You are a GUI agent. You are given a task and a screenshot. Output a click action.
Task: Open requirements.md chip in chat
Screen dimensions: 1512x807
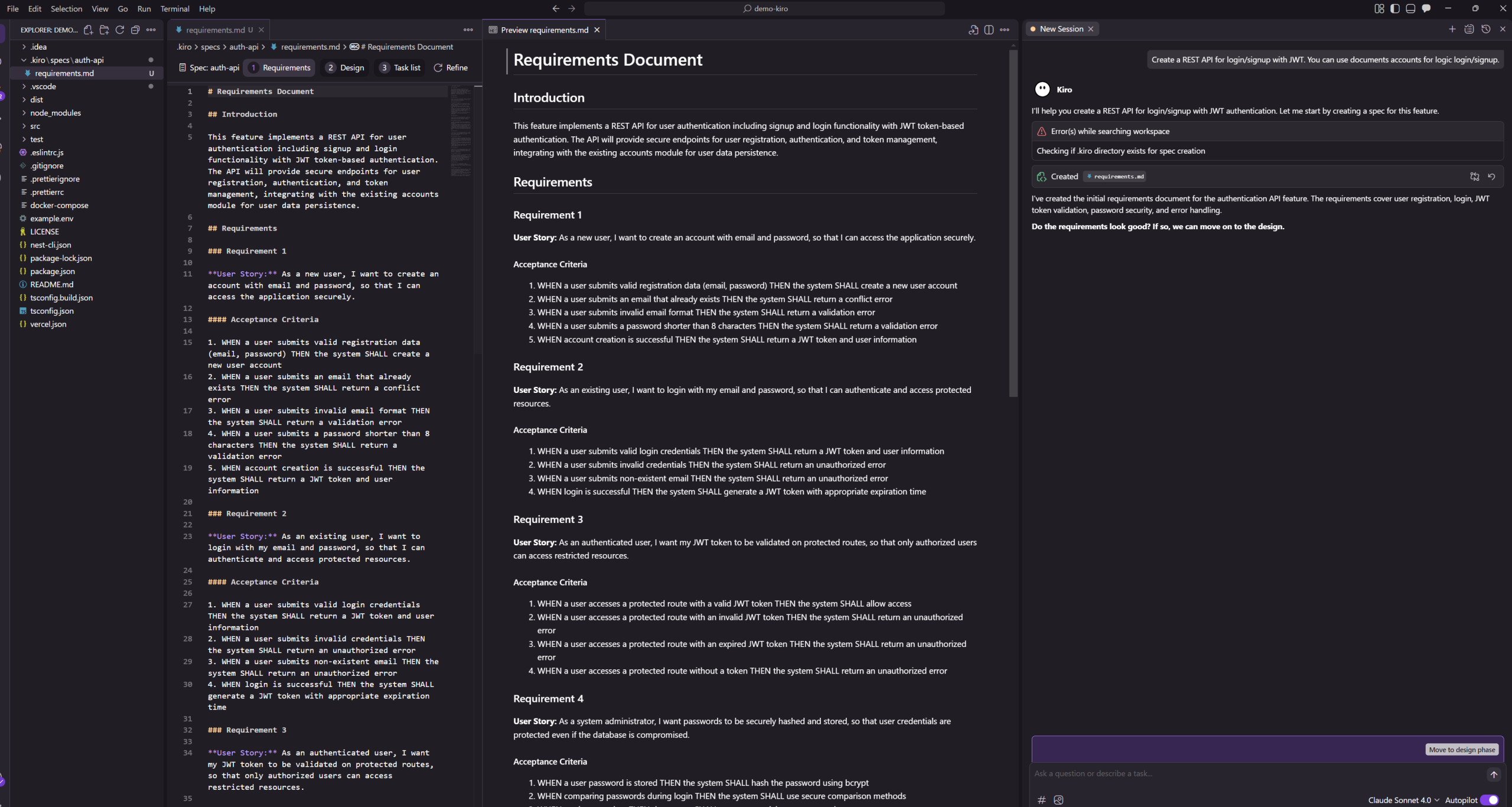pos(1115,177)
